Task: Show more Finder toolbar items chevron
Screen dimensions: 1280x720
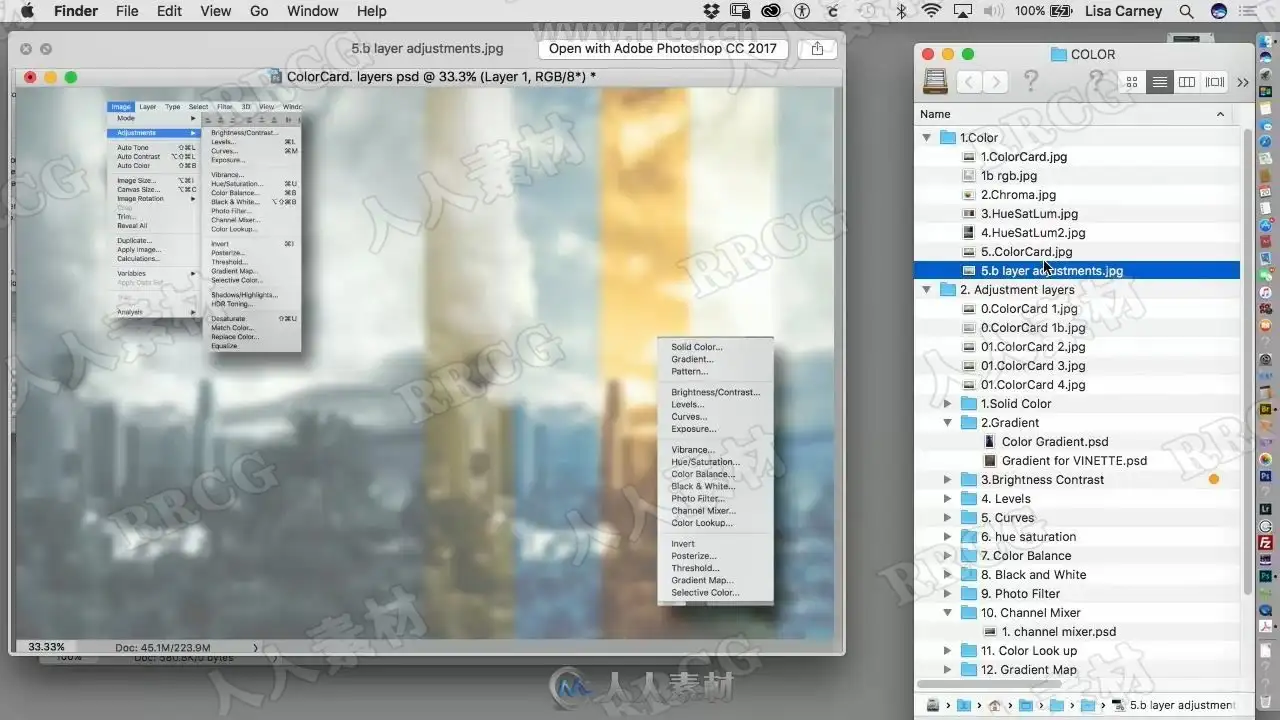Action: (1243, 82)
